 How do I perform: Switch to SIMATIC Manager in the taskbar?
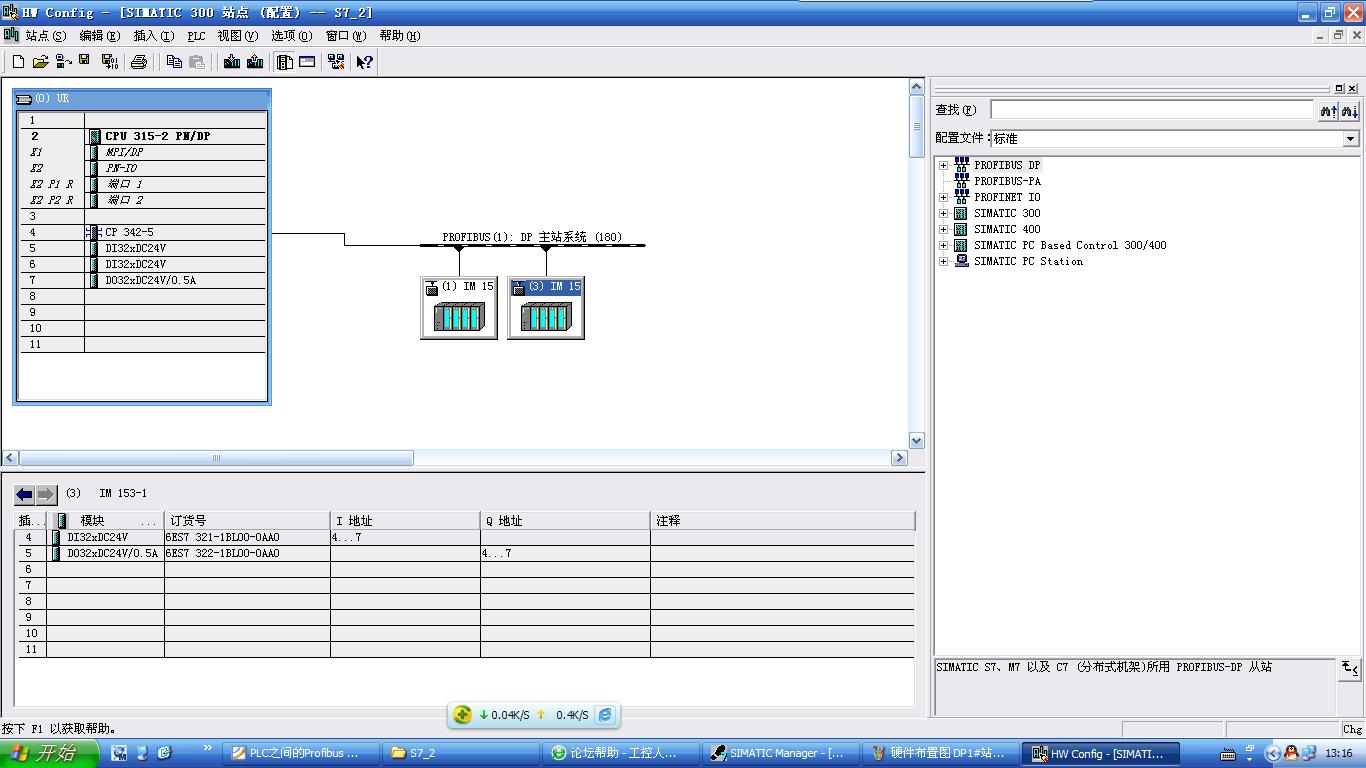point(777,753)
